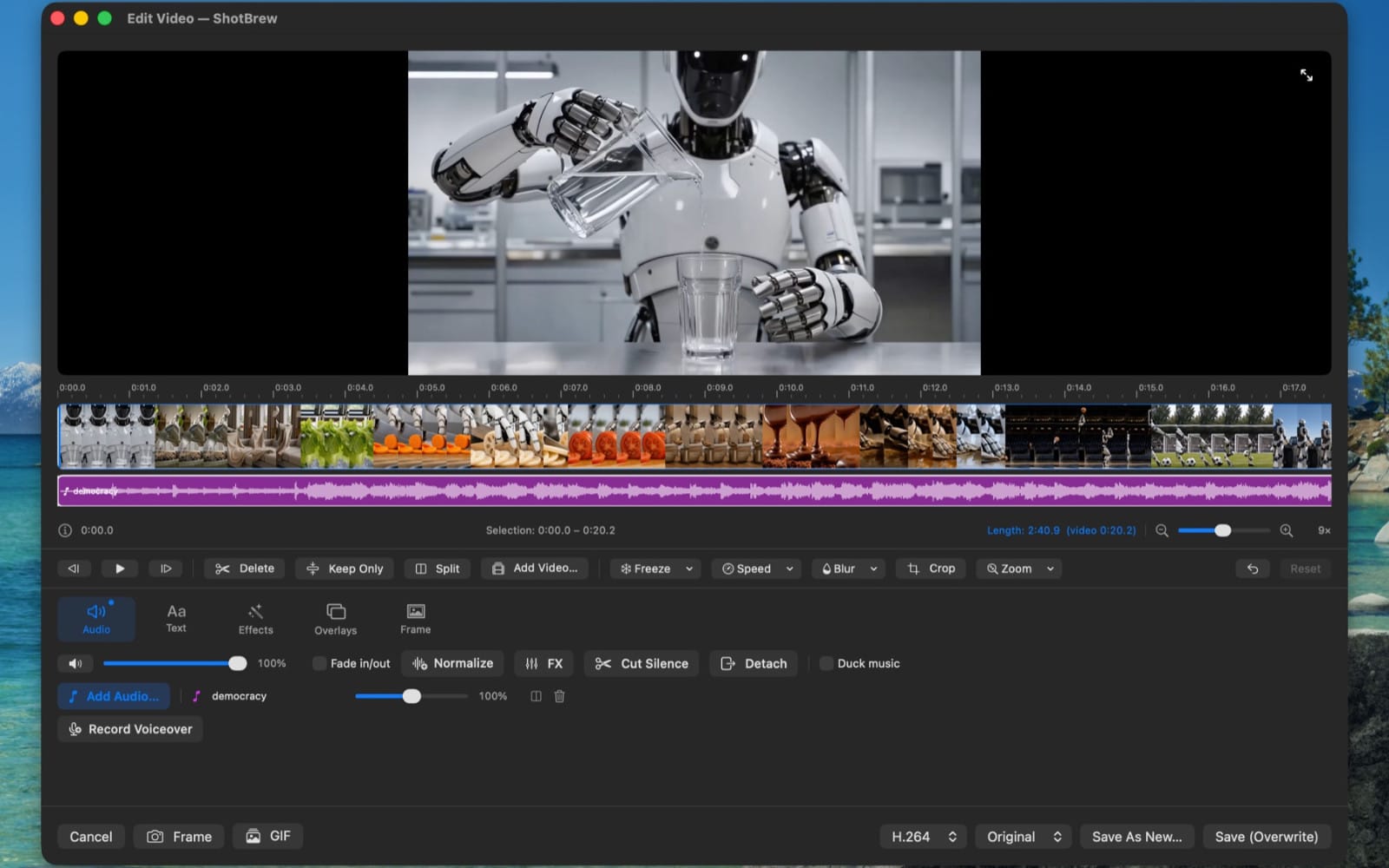Screen dimensions: 1389x868
Task: Click Add Audio button
Action: click(x=114, y=696)
